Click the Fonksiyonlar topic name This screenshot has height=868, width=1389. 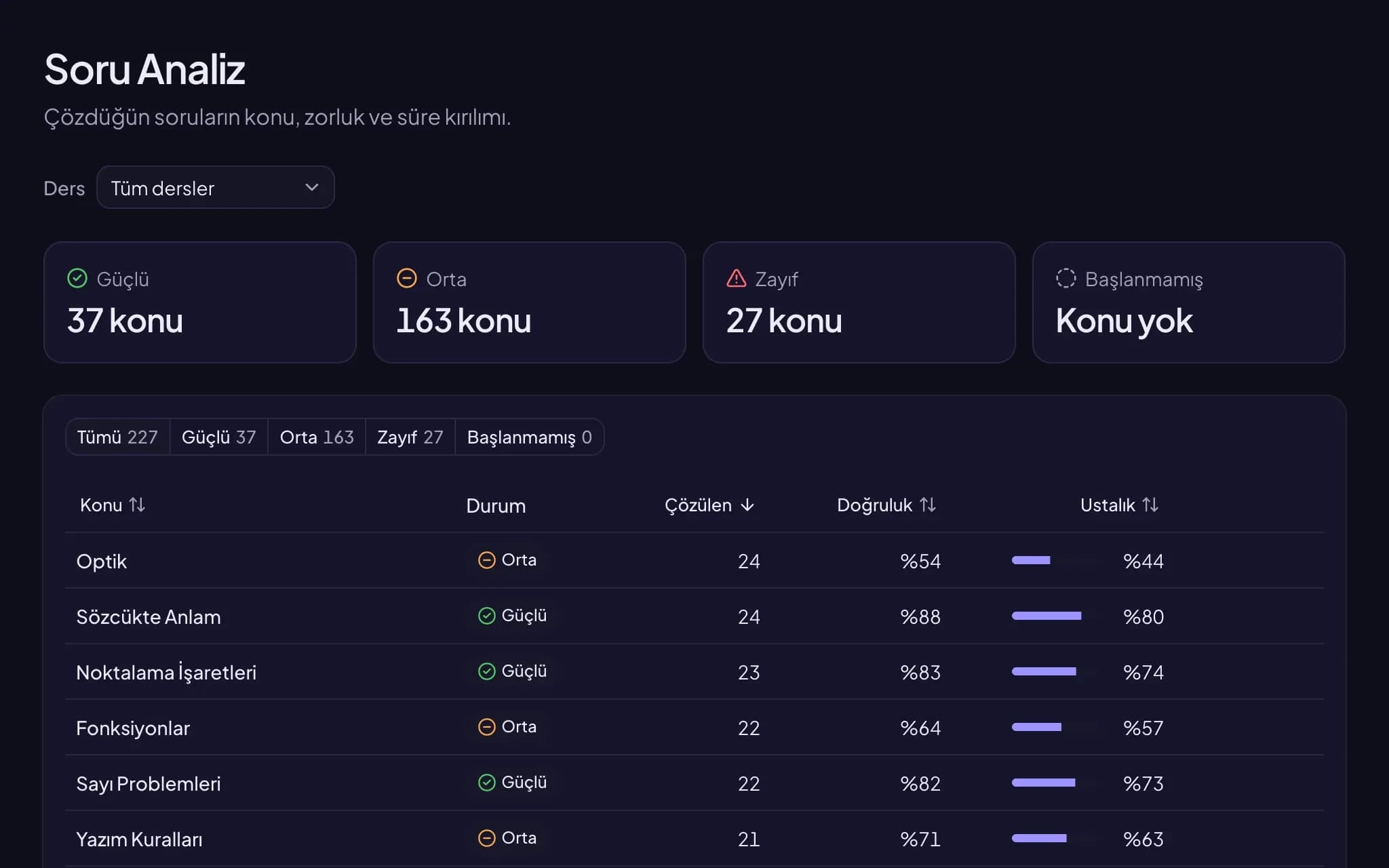133,728
